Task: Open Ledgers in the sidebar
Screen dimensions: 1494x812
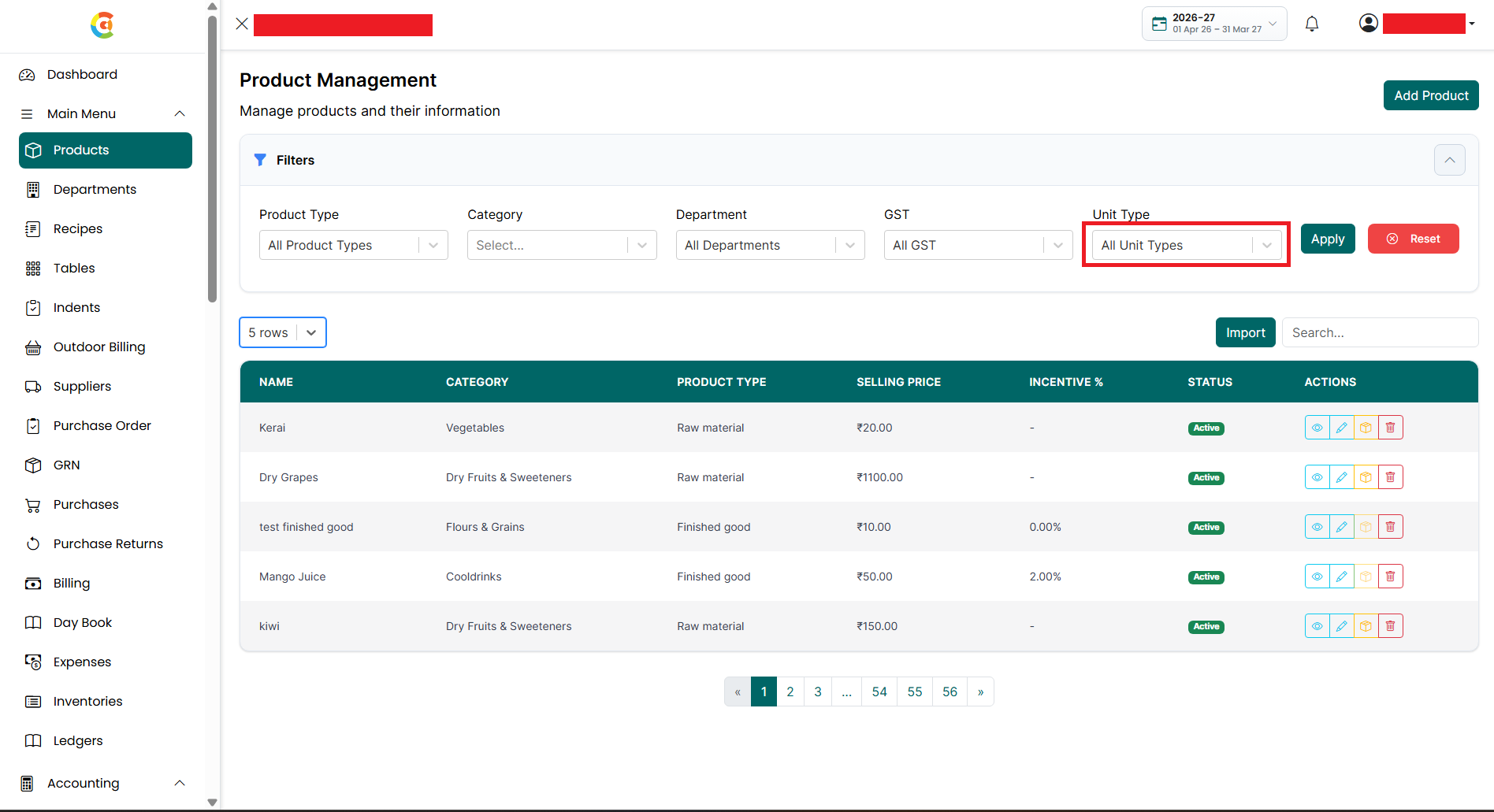Action: point(106,740)
